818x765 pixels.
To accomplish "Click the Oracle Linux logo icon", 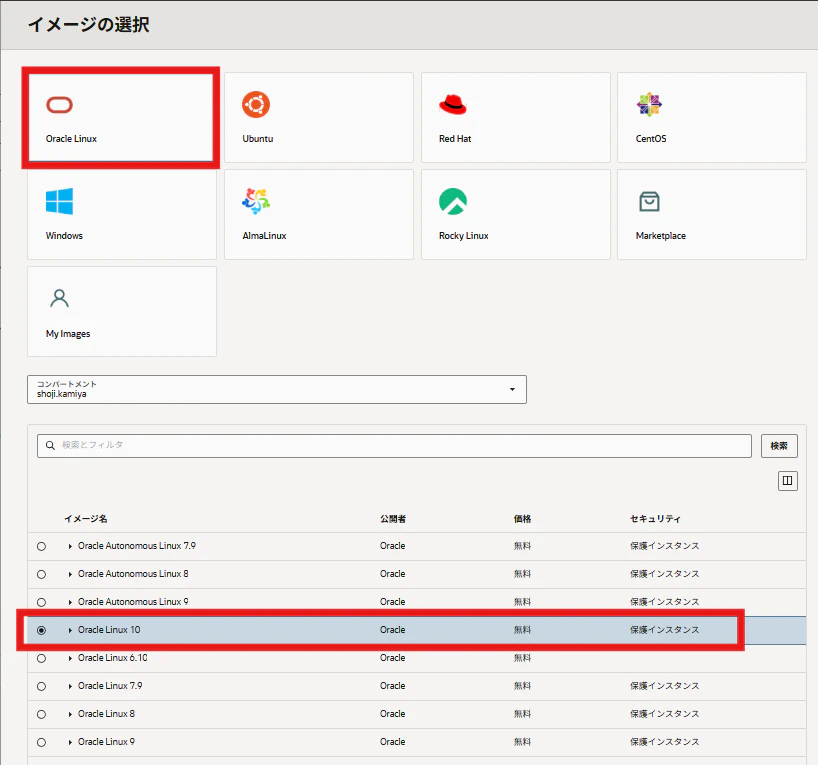I will (59, 105).
